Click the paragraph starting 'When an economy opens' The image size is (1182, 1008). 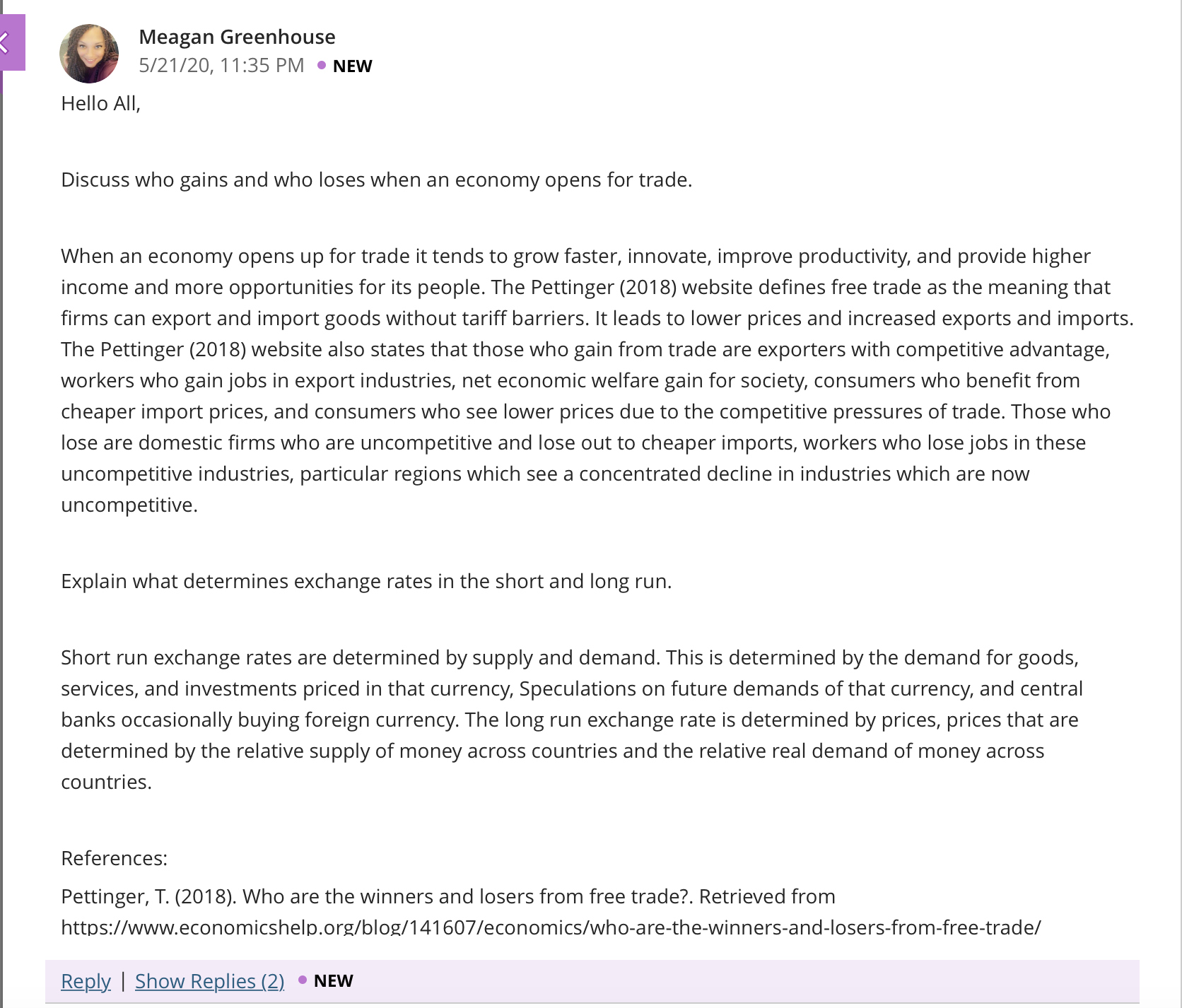597,380
